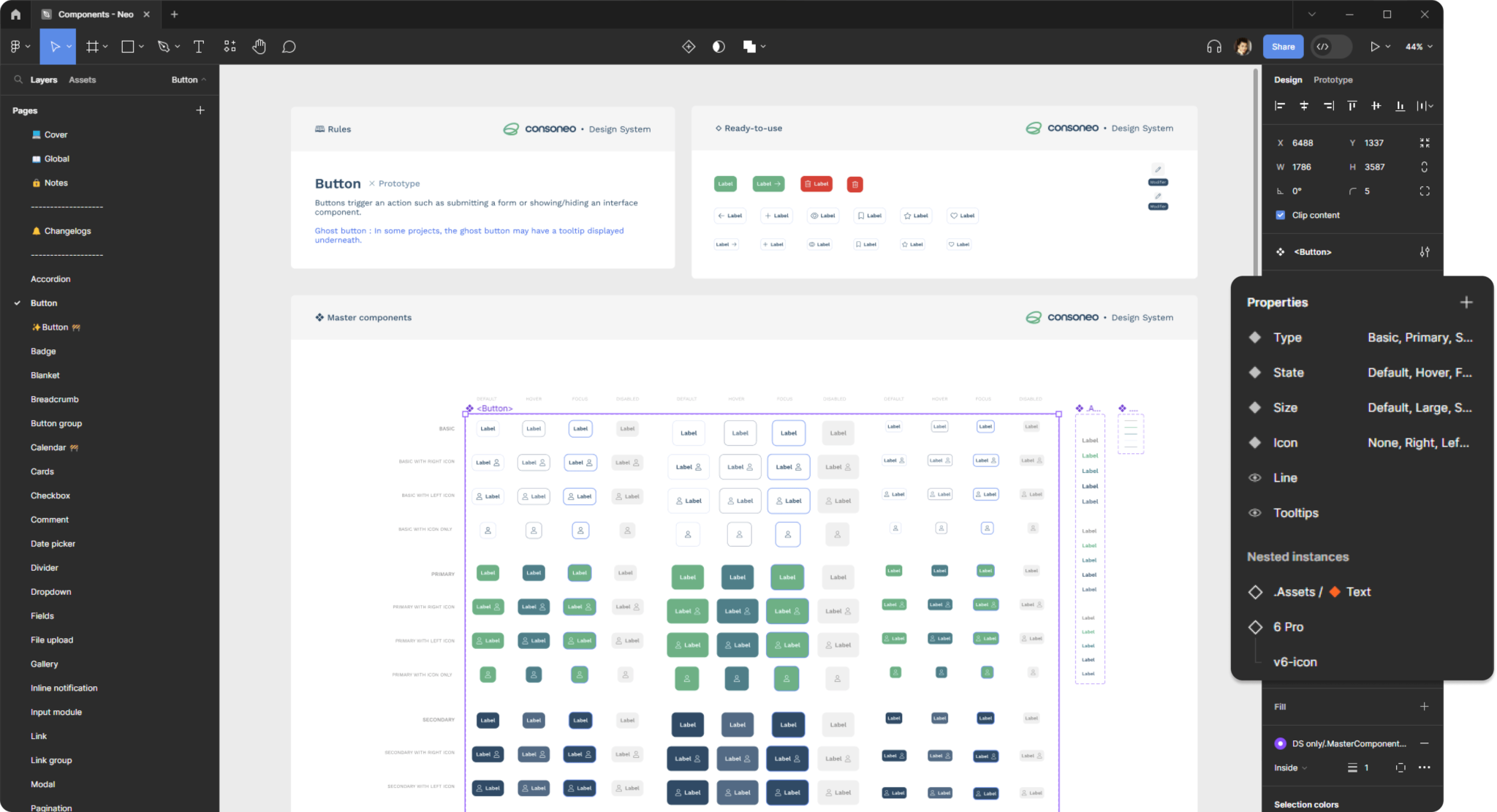Click the Resources components icon
1497x812 pixels.
[x=230, y=46]
